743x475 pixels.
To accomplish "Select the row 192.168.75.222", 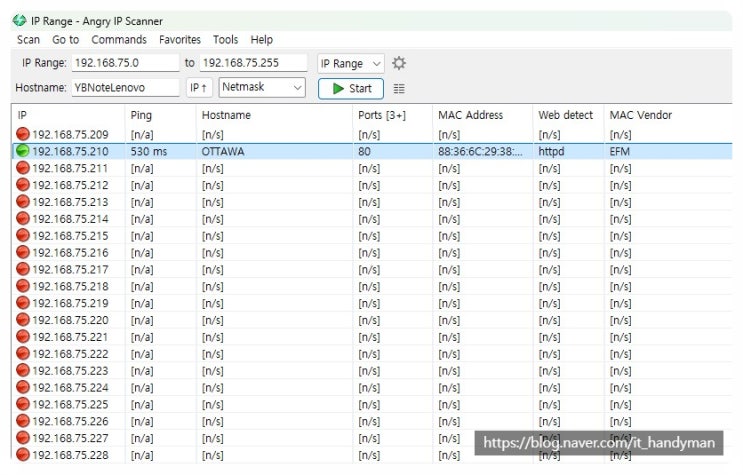I will (x=372, y=354).
